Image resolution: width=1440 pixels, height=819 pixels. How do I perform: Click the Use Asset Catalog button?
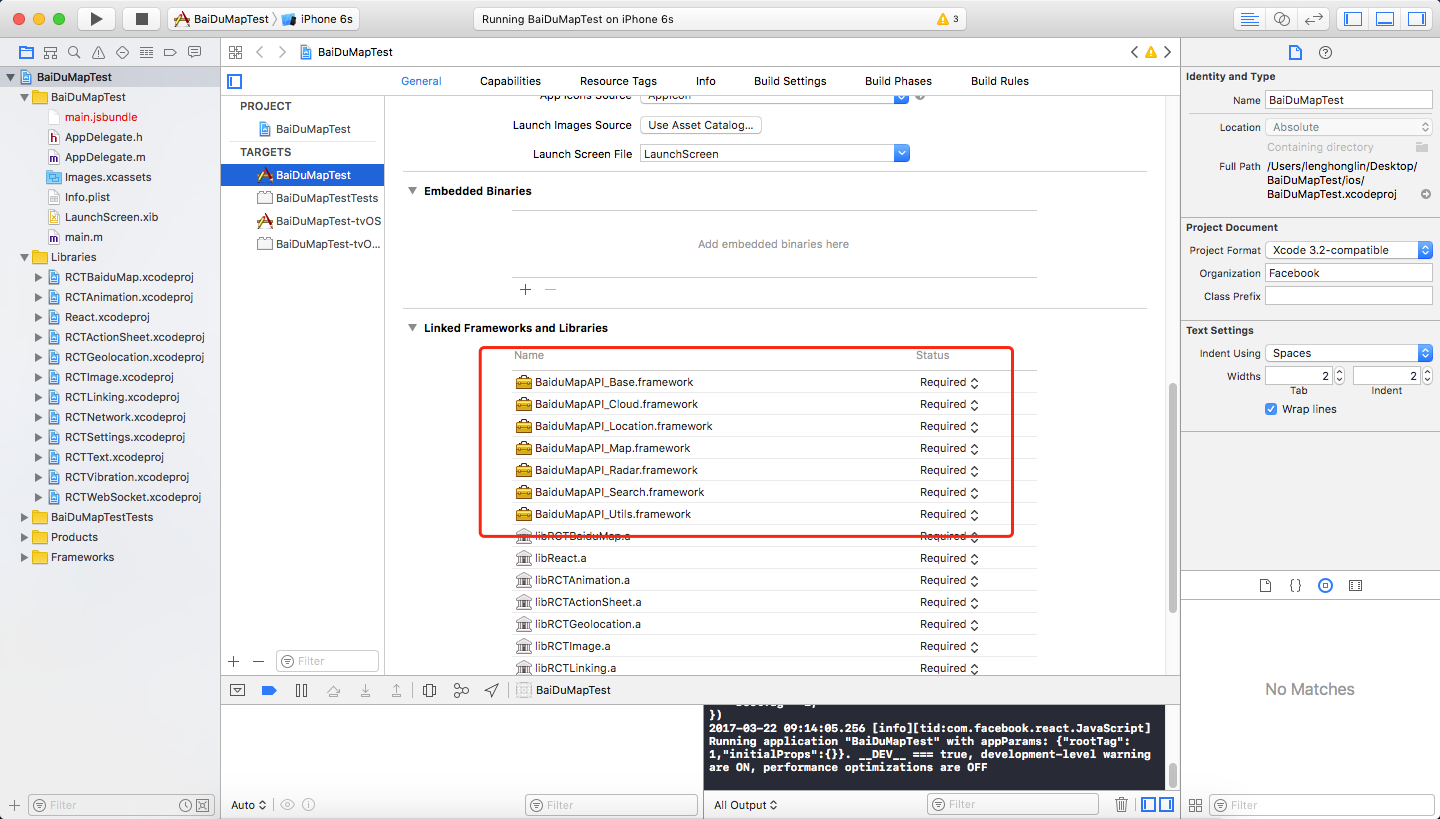coord(701,125)
